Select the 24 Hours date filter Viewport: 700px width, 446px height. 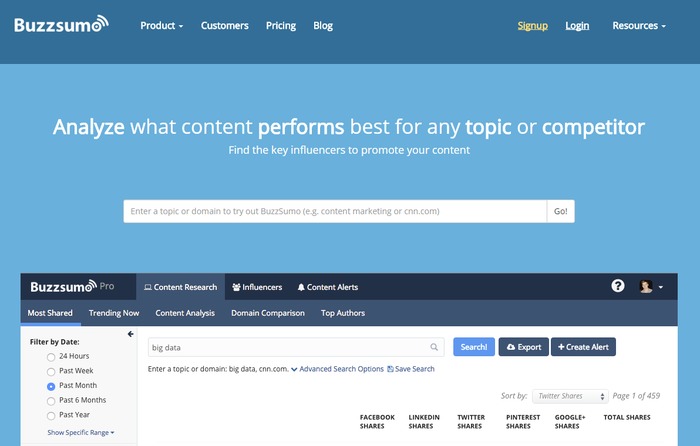[51, 357]
